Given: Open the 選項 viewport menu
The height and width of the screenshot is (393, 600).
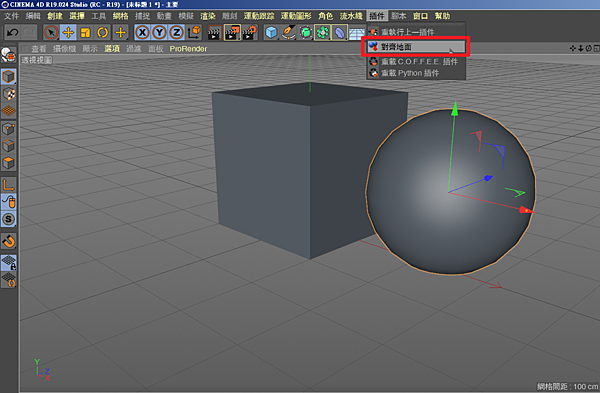Looking at the screenshot, I should click(x=112, y=49).
